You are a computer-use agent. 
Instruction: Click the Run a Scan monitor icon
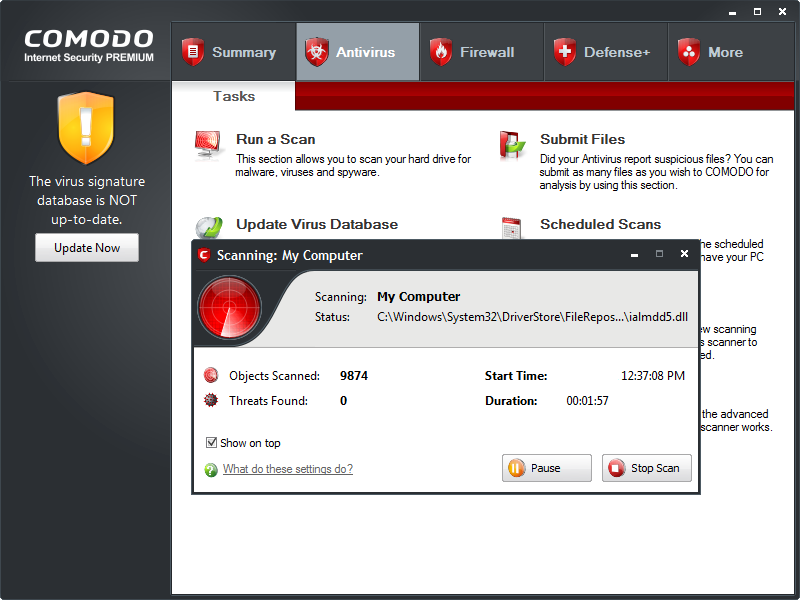coord(209,146)
